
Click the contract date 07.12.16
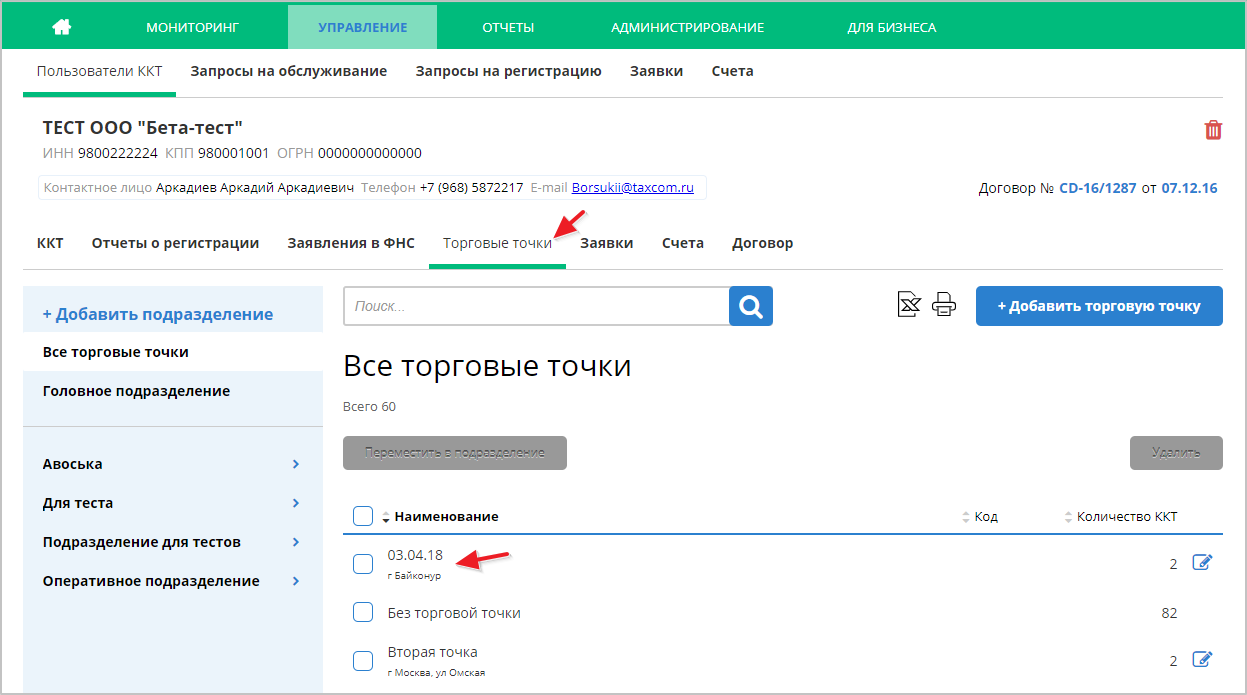click(1189, 187)
